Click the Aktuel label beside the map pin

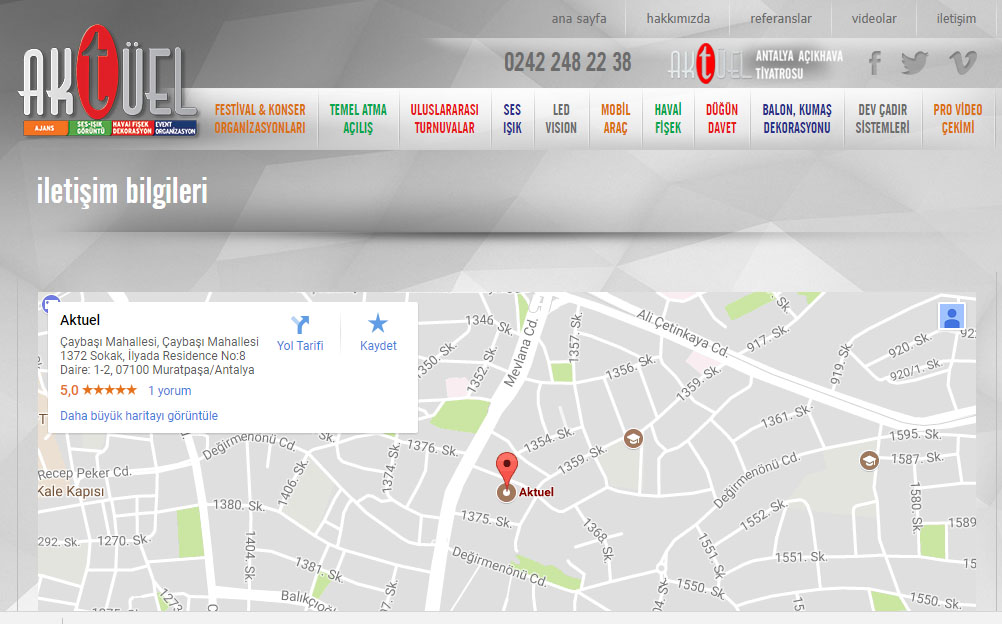click(536, 492)
